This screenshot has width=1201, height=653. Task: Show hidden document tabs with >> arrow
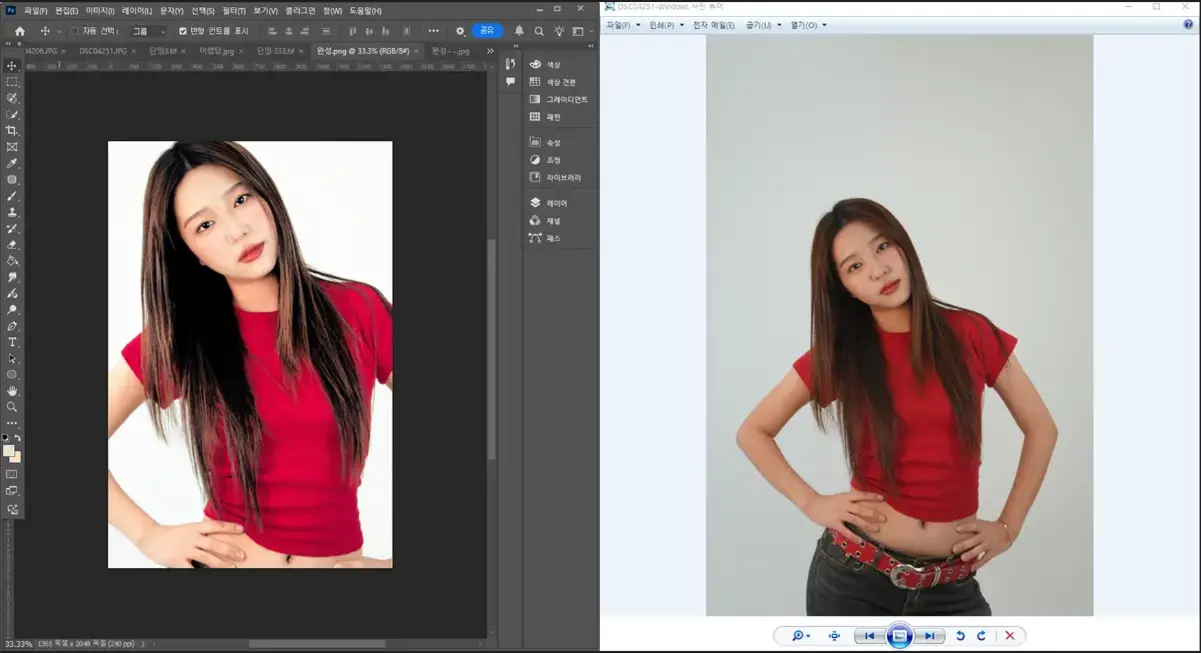(x=490, y=50)
